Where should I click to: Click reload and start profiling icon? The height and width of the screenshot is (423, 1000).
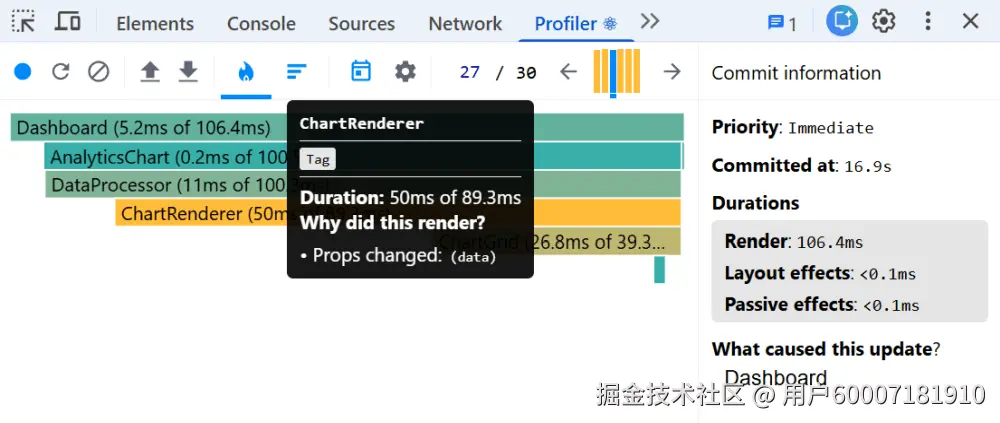[x=61, y=72]
